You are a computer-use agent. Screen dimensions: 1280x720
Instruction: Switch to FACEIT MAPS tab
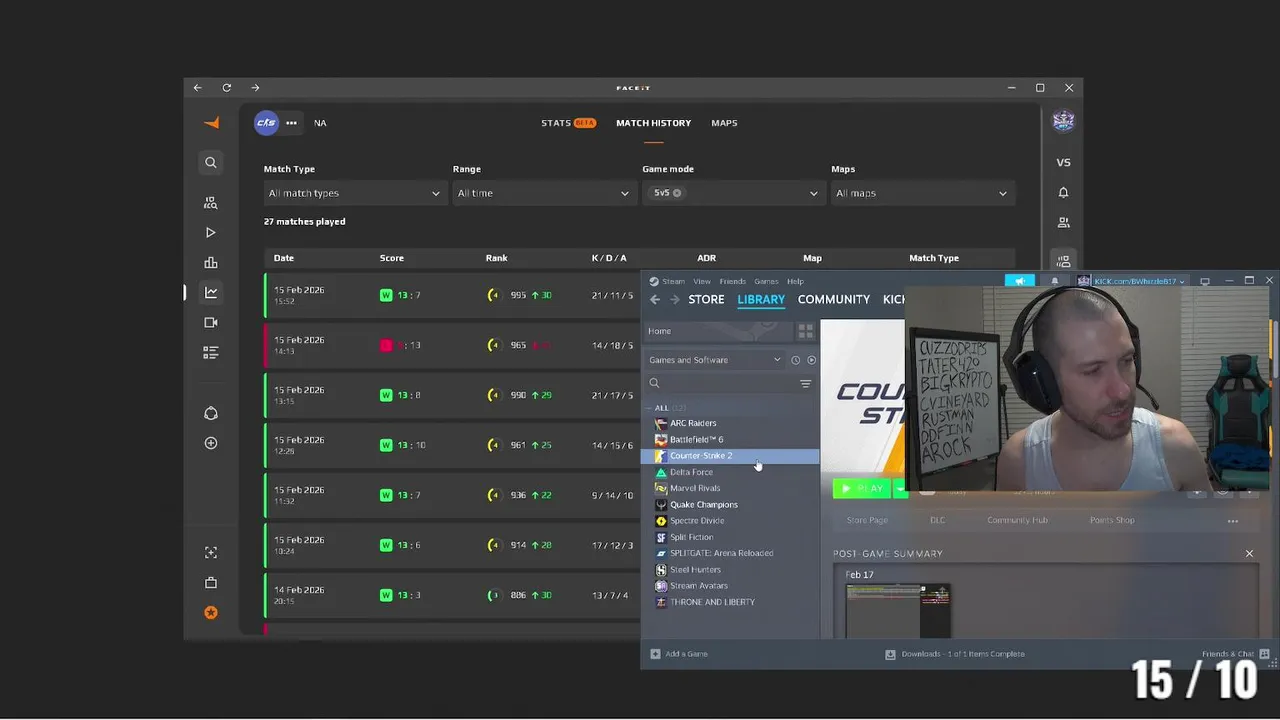click(x=724, y=123)
